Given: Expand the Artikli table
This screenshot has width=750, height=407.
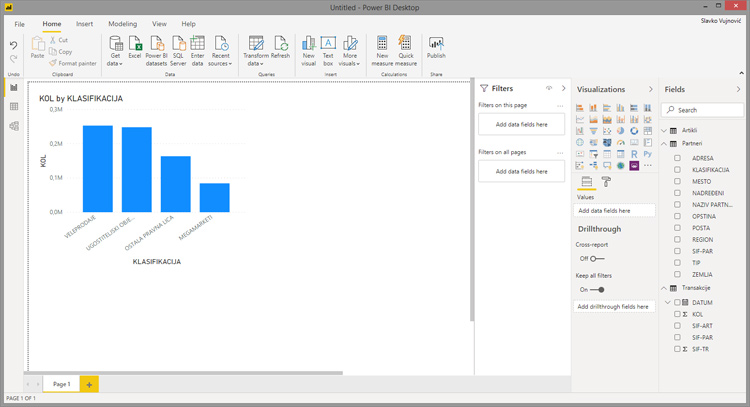Looking at the screenshot, I should click(x=664, y=130).
